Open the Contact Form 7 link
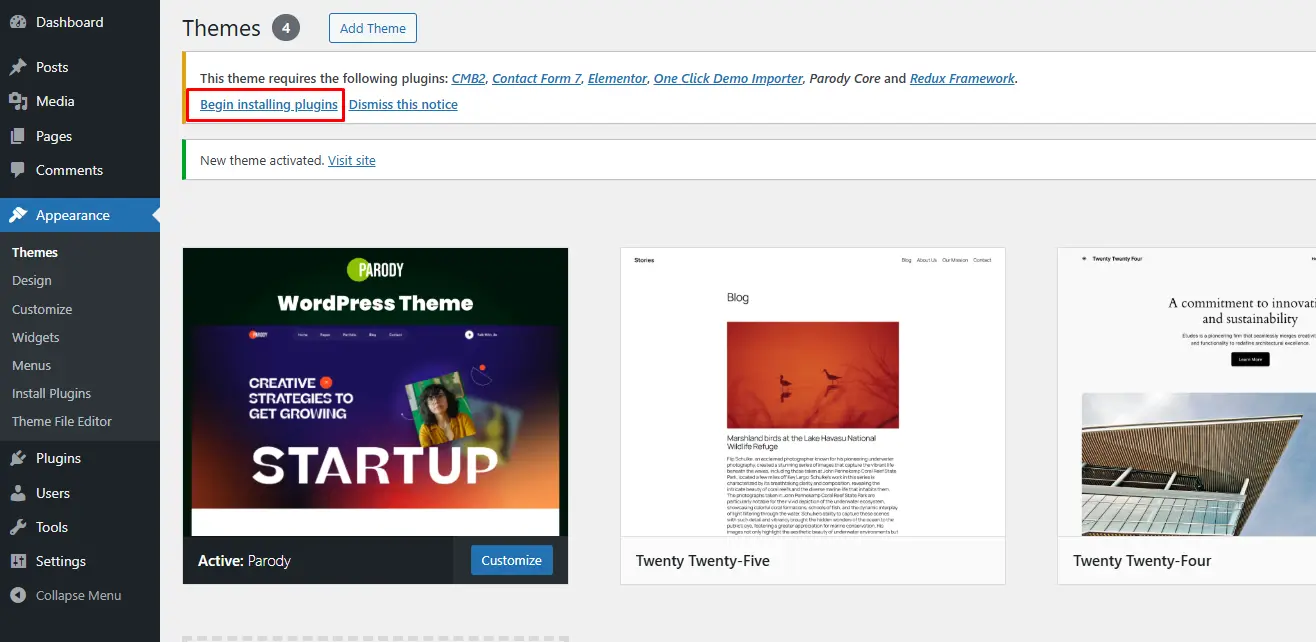The width and height of the screenshot is (1316, 642). point(537,78)
